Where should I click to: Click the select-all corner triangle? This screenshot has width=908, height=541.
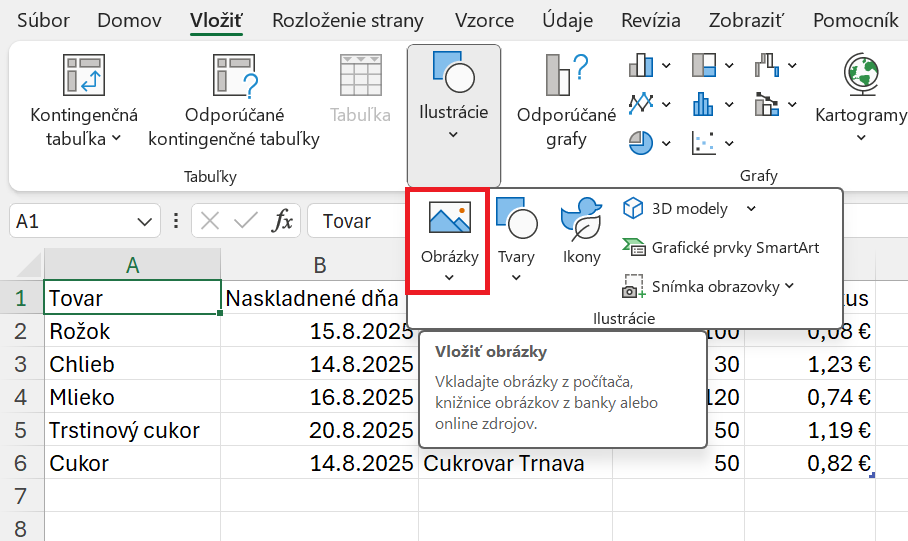tap(30, 266)
